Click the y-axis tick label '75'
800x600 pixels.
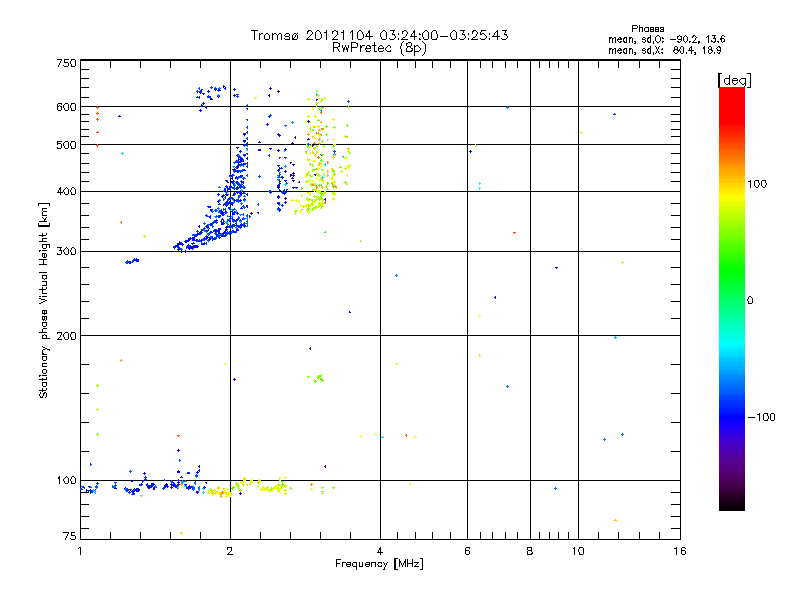(x=70, y=536)
